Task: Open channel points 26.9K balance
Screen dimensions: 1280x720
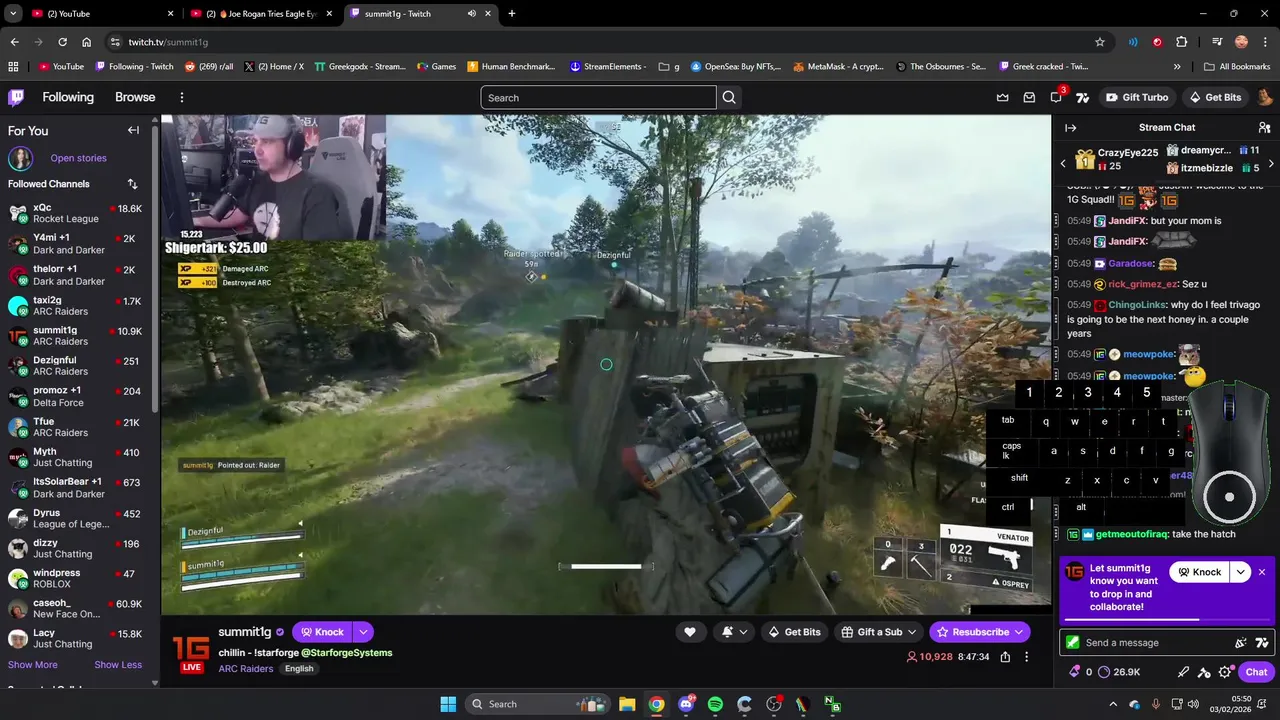Action: pyautogui.click(x=1120, y=672)
